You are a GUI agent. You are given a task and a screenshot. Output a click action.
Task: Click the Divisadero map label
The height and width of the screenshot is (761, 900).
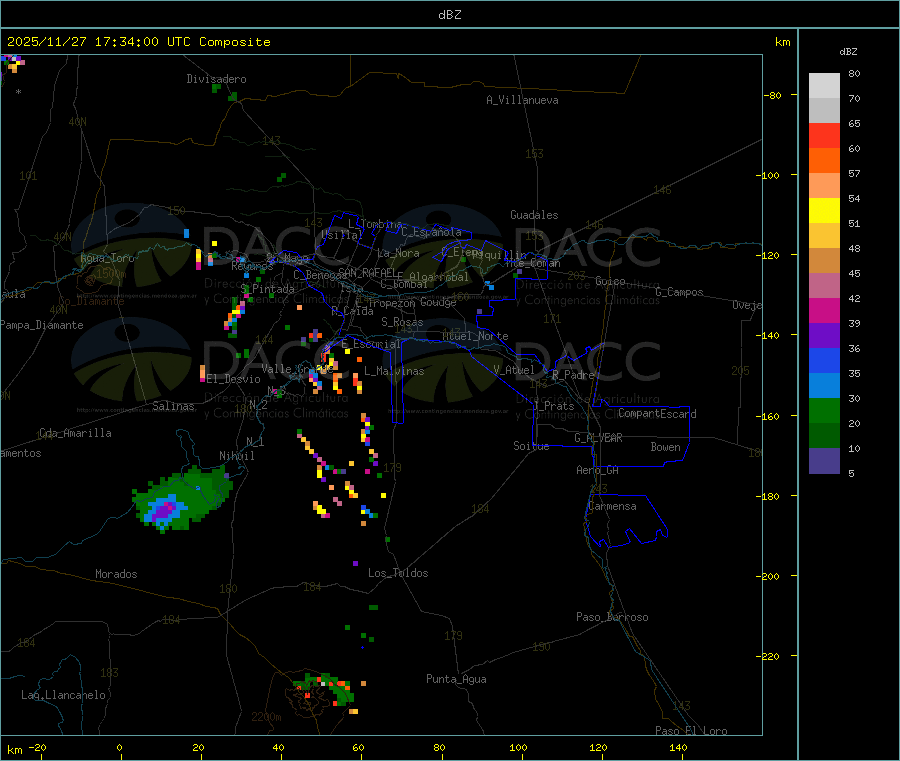click(216, 79)
